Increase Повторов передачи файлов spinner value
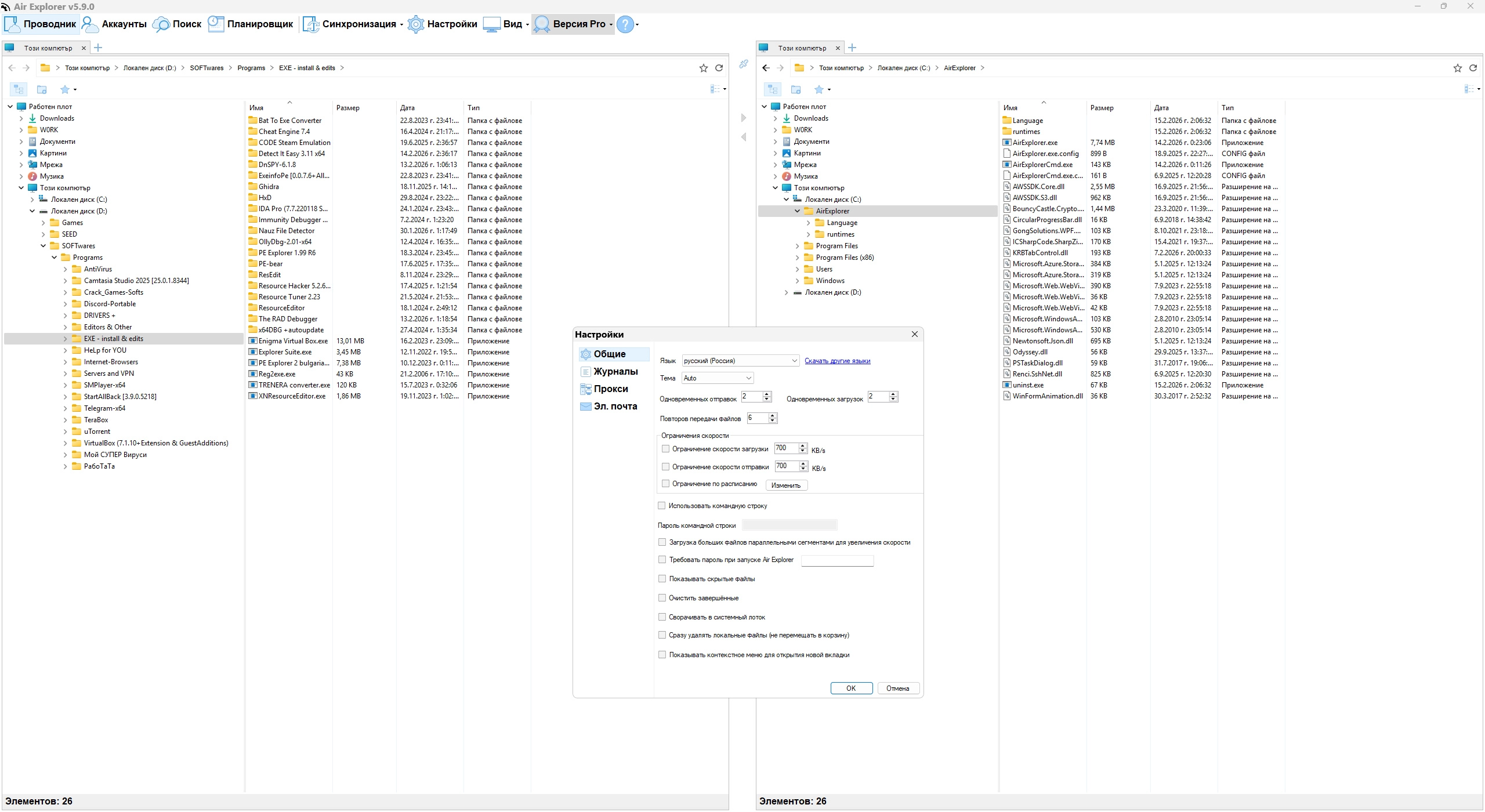This screenshot has width=1485, height=812. [772, 415]
